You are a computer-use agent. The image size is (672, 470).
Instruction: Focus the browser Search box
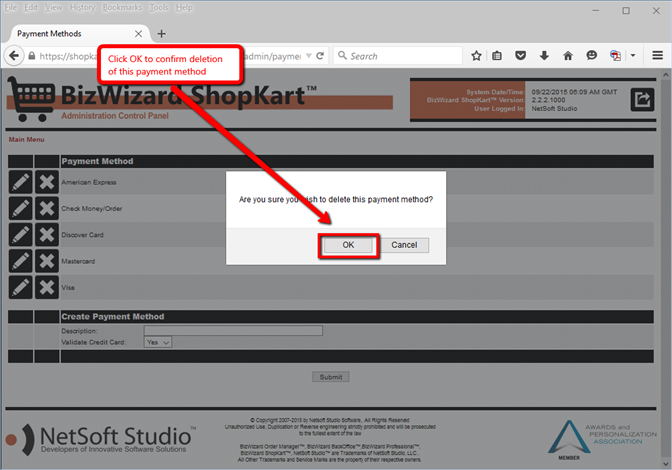pyautogui.click(x=398, y=56)
